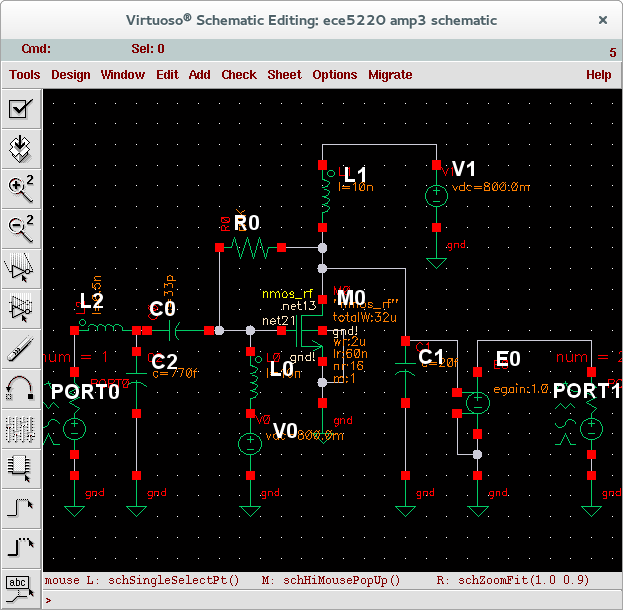Click the 'c=770f' capacitor value
Viewport: 623px width, 610px height.
pos(175,373)
